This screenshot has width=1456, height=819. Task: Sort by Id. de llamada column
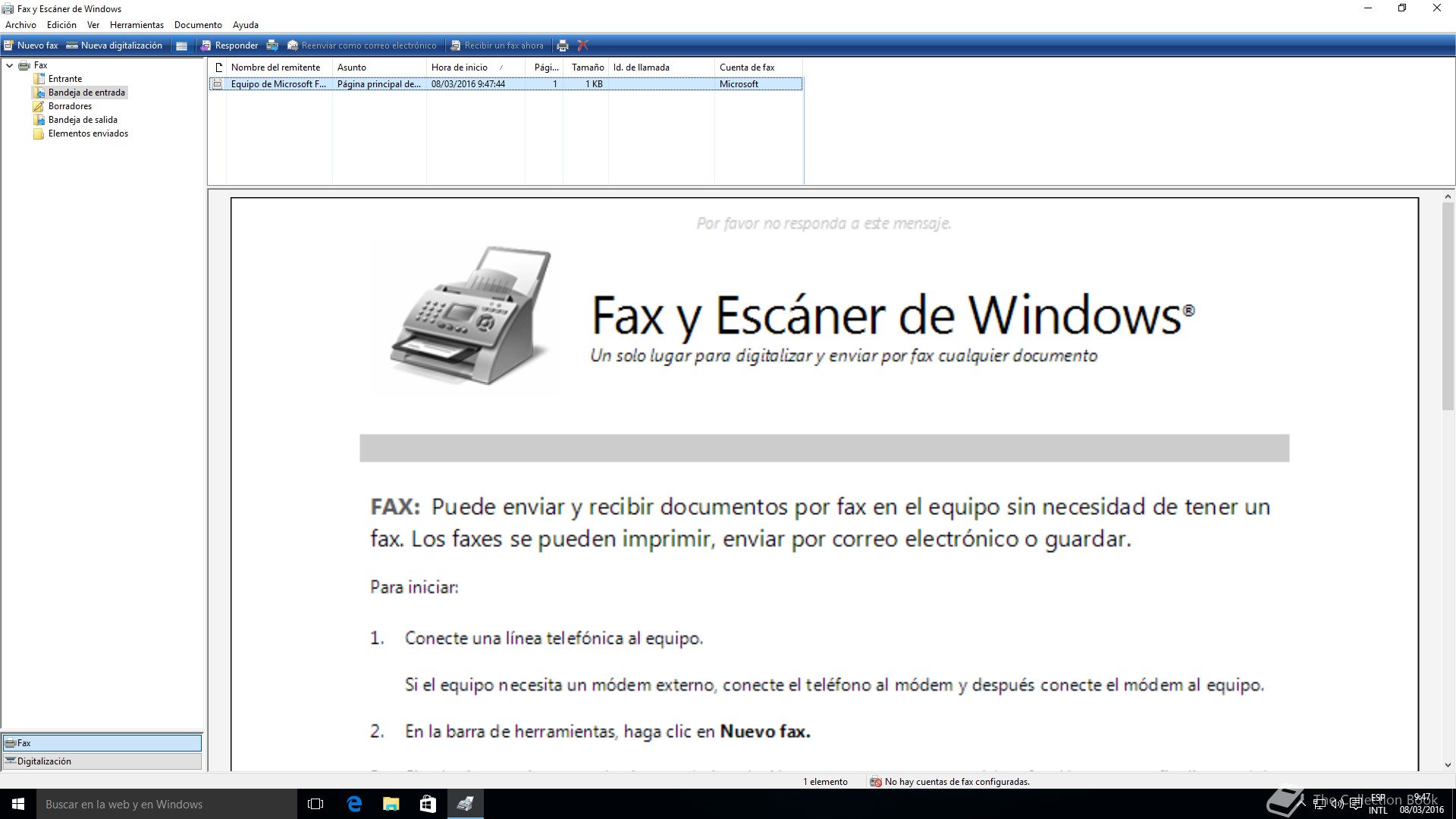[x=661, y=67]
